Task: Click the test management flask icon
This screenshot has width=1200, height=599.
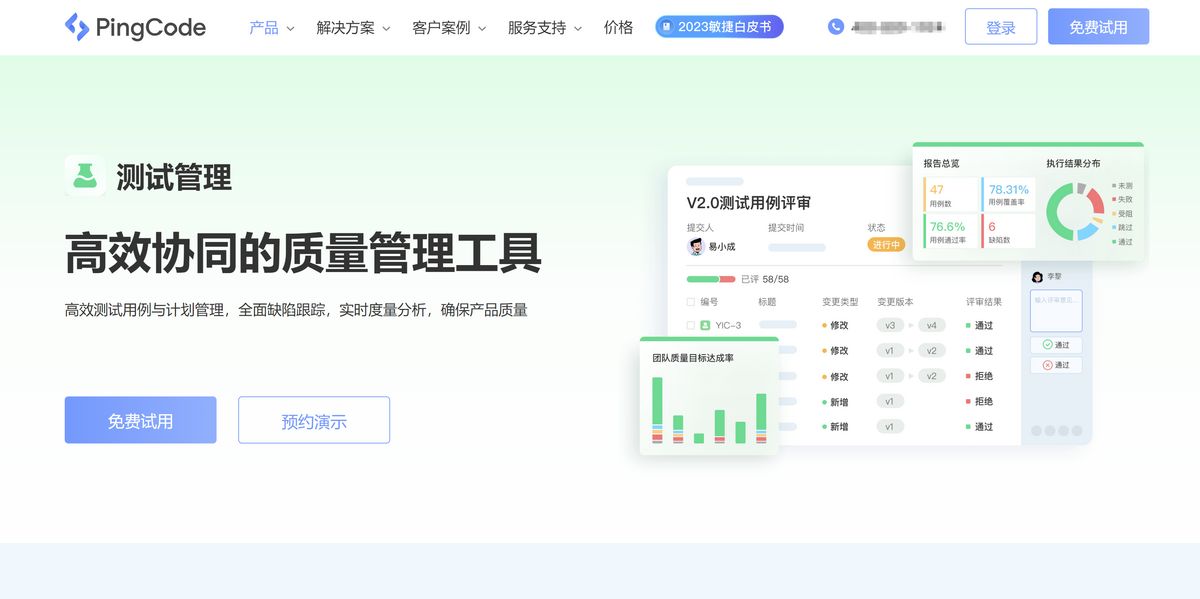Action: click(x=85, y=176)
